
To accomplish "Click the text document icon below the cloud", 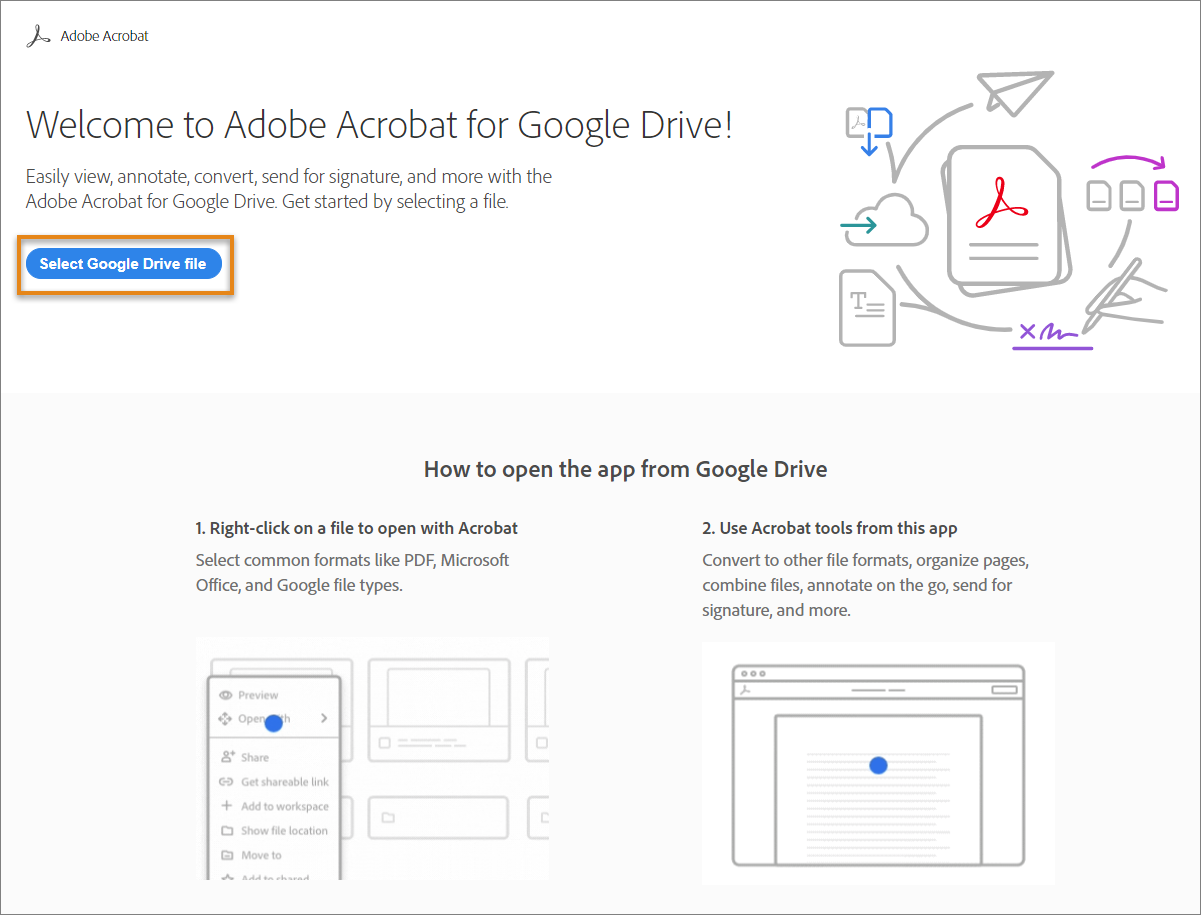I will click(x=866, y=308).
